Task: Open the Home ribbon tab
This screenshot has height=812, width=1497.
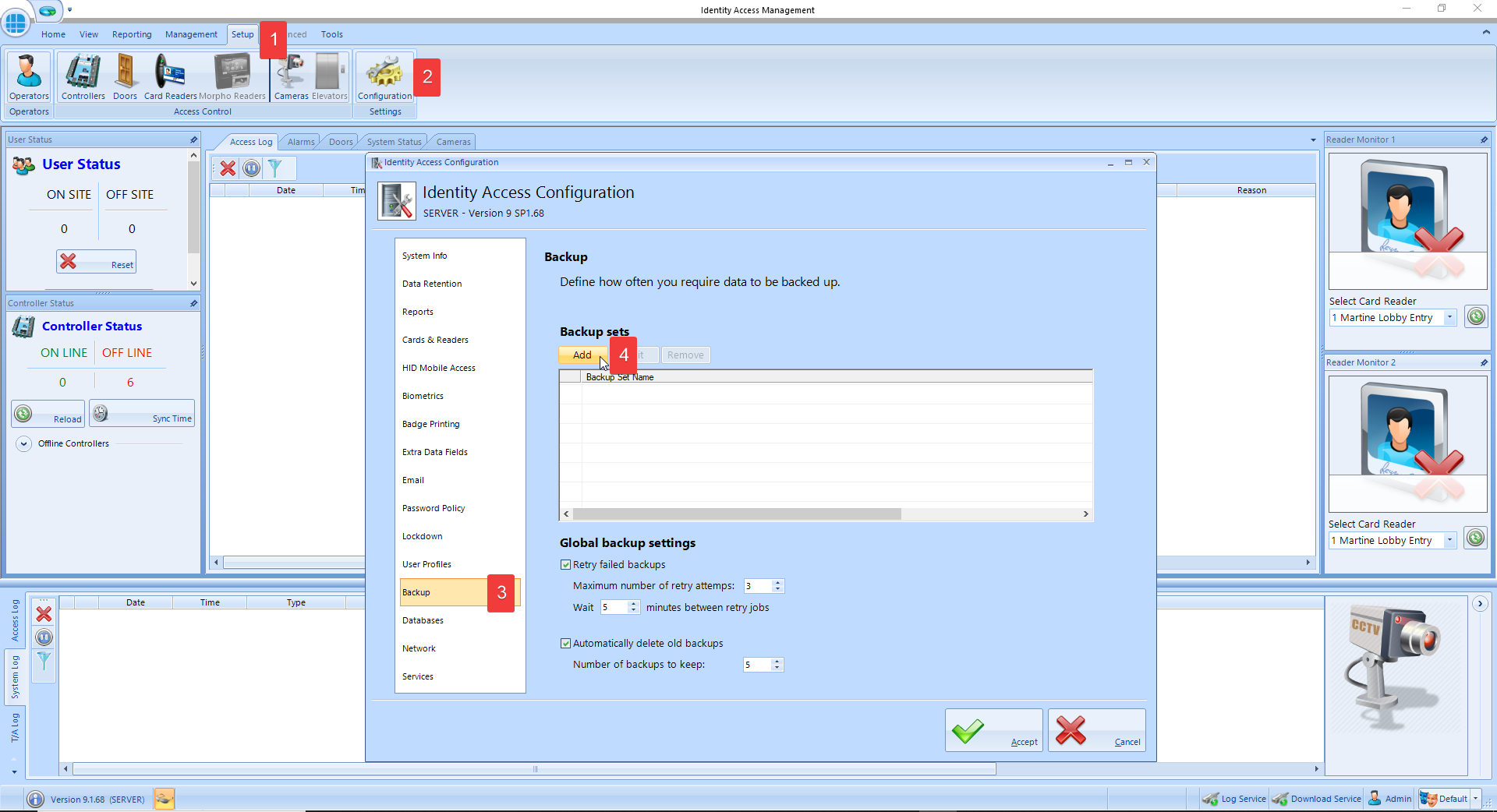Action: click(53, 34)
